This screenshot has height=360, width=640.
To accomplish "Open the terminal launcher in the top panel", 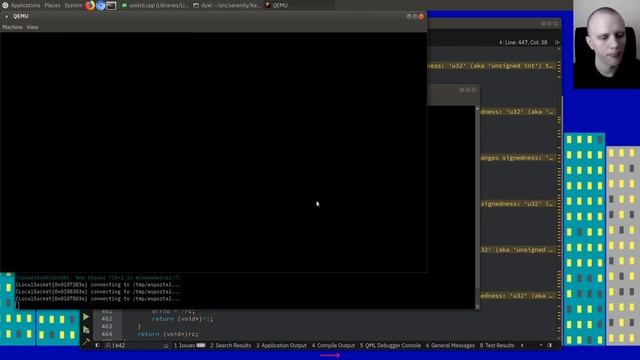I will [x=111, y=5].
